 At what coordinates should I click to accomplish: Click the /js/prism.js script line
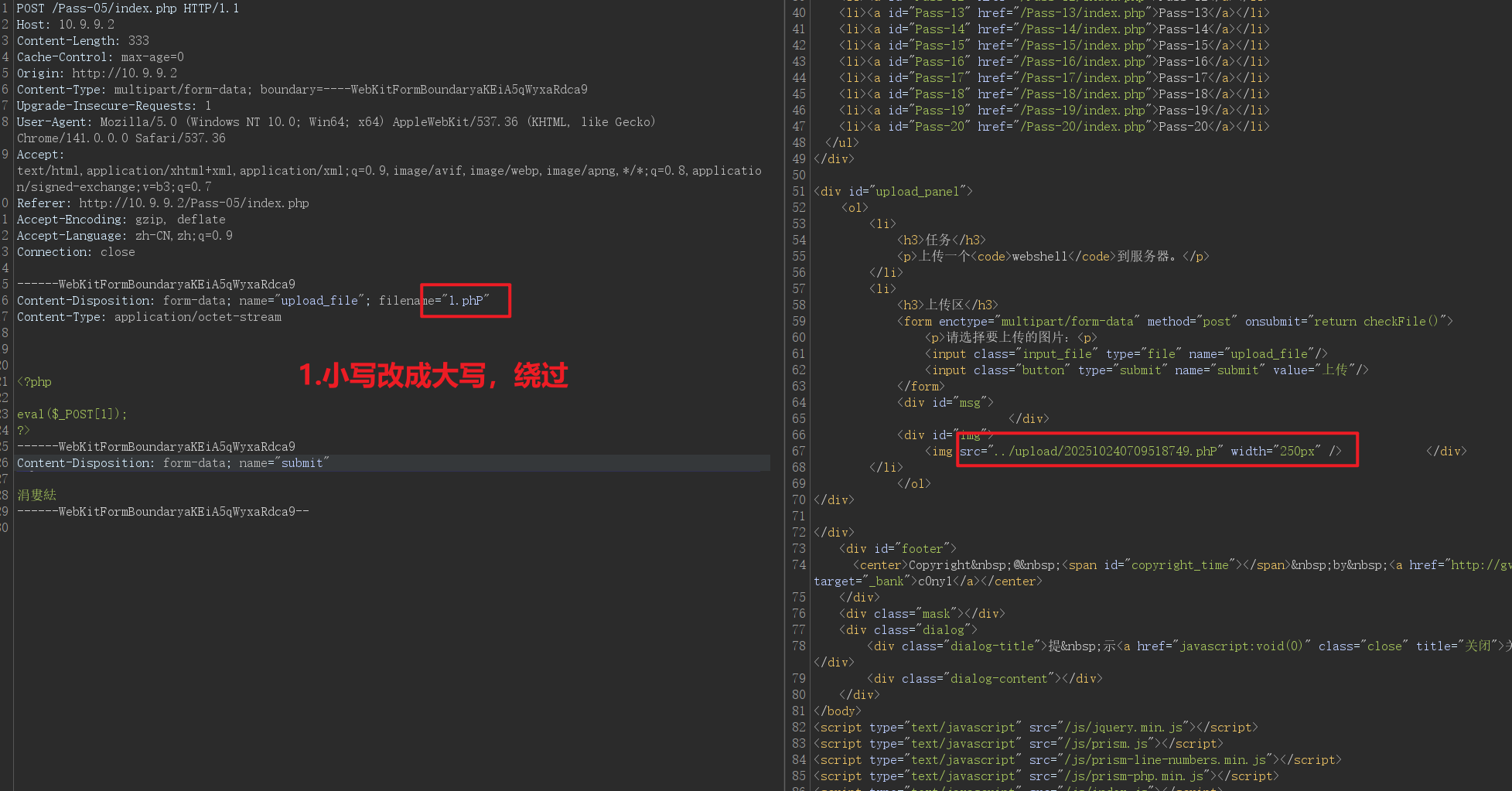coord(1019,744)
